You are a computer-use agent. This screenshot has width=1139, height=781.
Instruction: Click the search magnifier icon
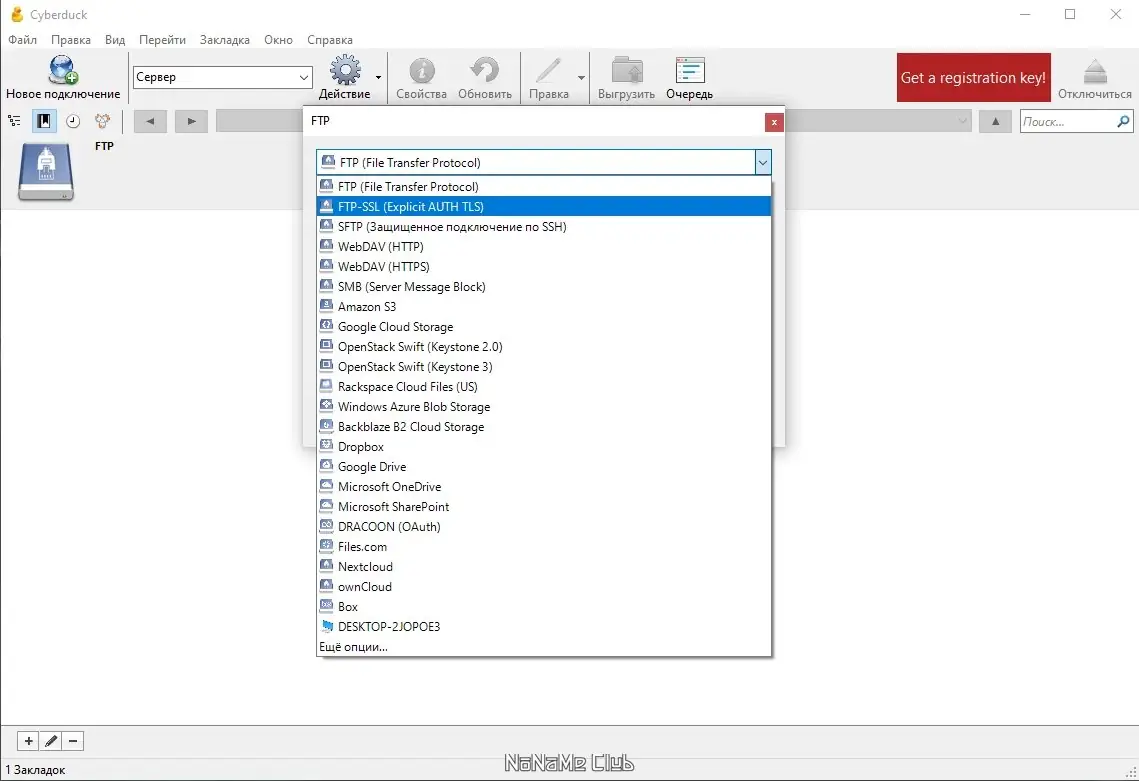pyautogui.click(x=1123, y=121)
